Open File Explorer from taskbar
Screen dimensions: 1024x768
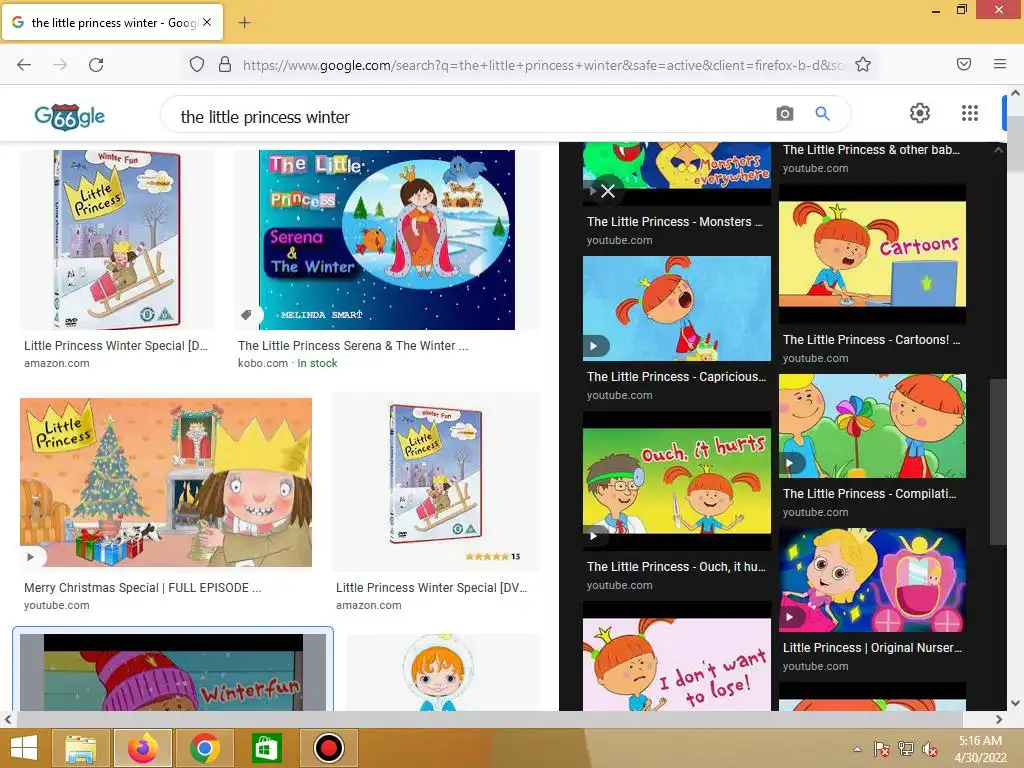coord(80,748)
